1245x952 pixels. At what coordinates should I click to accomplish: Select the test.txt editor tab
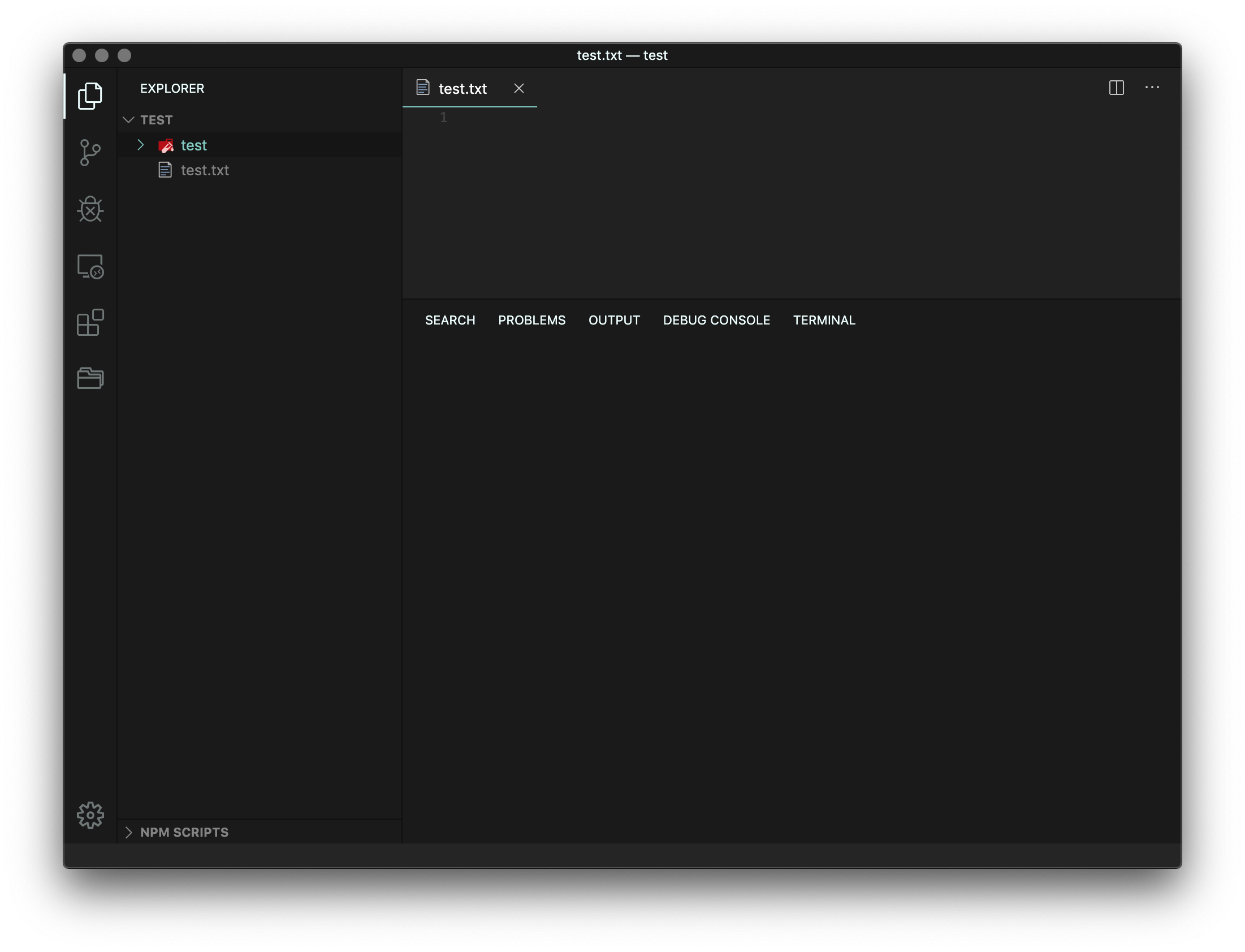pyautogui.click(x=469, y=88)
